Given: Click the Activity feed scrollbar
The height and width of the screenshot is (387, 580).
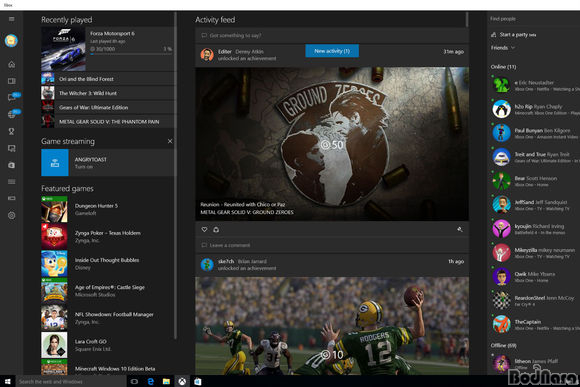Looking at the screenshot, I should [467, 19].
